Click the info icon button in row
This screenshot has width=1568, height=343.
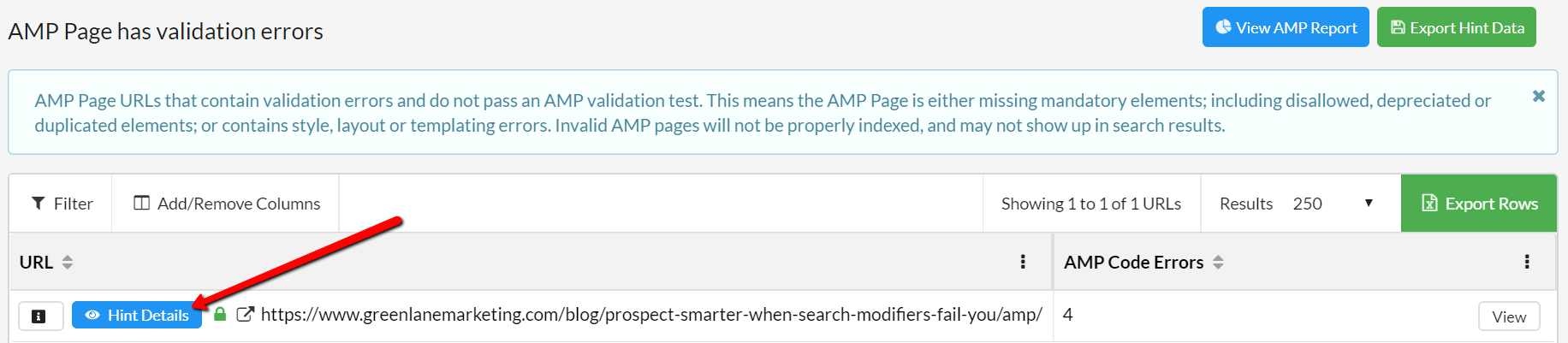[x=40, y=316]
